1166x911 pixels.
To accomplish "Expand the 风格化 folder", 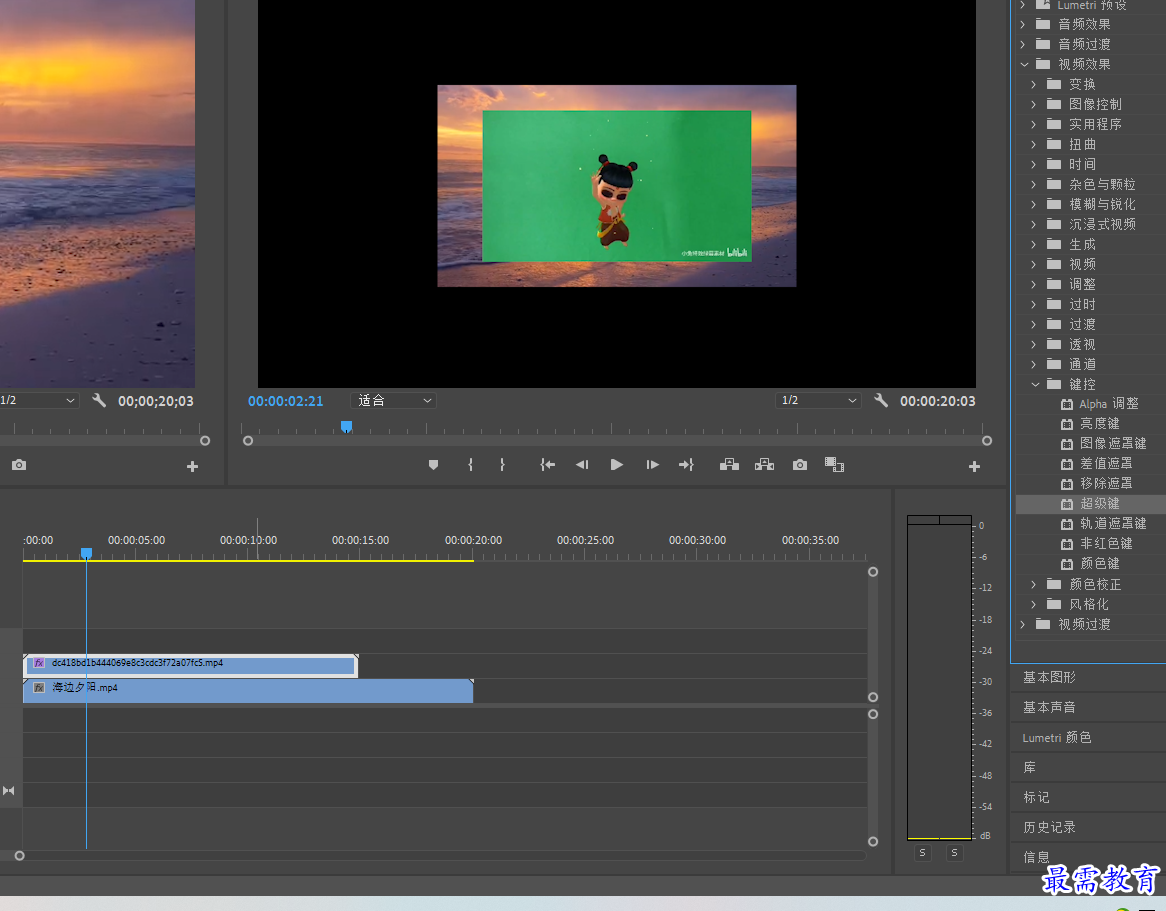I will pos(1034,605).
